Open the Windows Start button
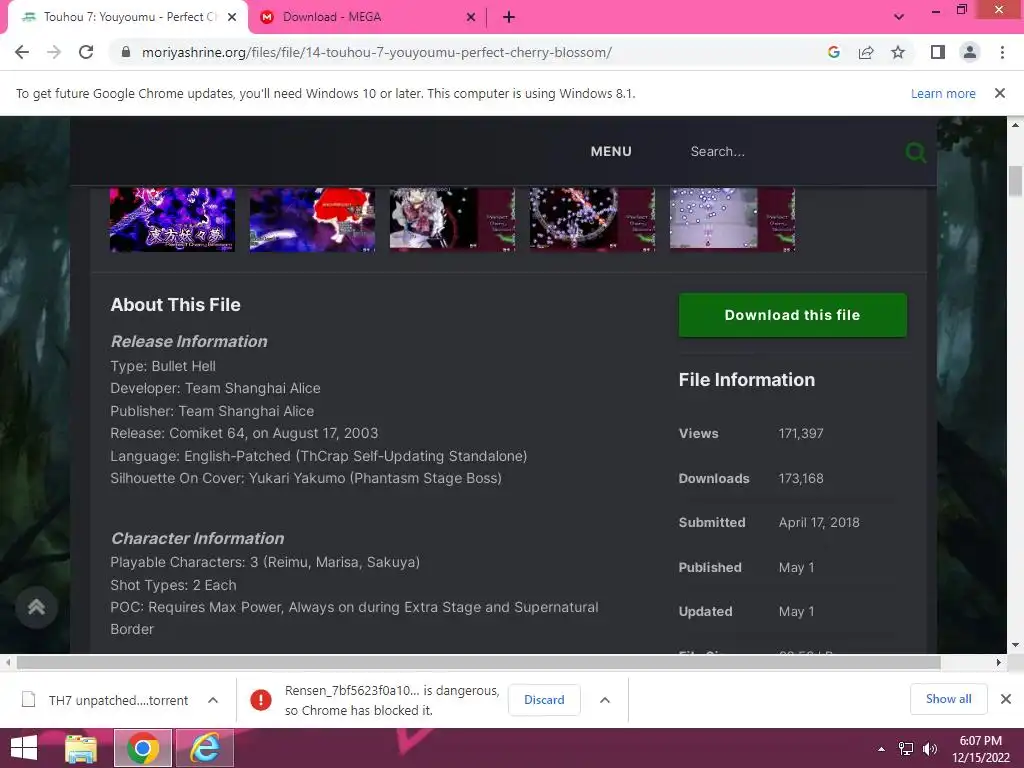The width and height of the screenshot is (1024, 768). (24, 748)
